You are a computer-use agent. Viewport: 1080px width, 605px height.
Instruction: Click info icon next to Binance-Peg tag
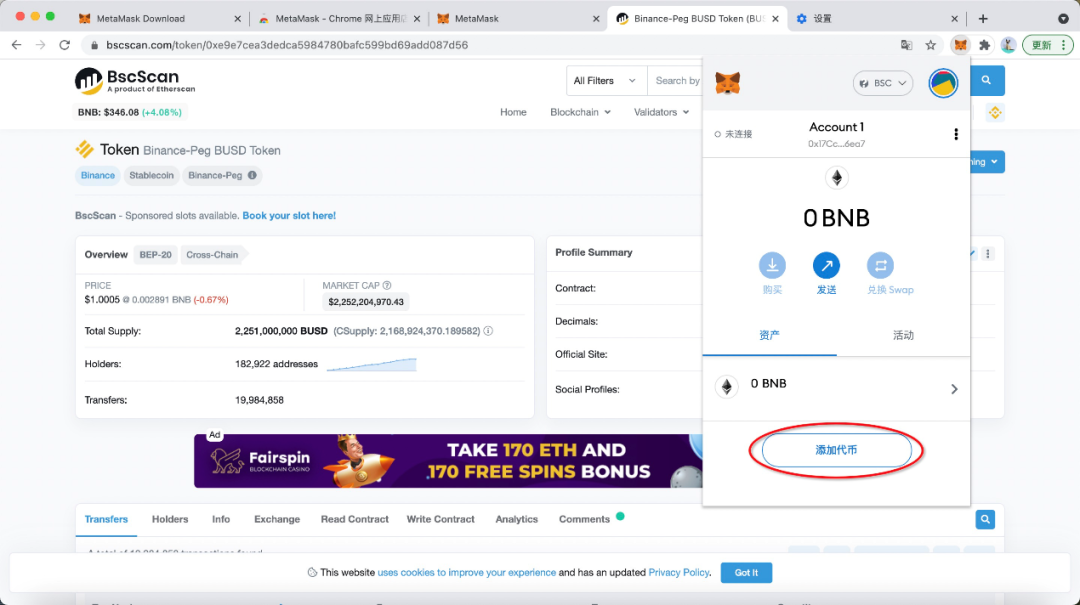click(252, 175)
